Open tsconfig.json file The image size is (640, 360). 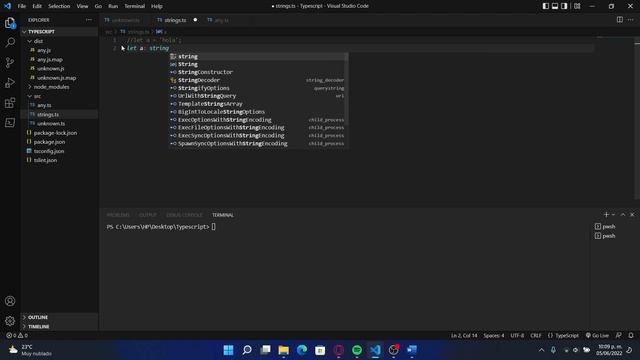tap(60, 151)
